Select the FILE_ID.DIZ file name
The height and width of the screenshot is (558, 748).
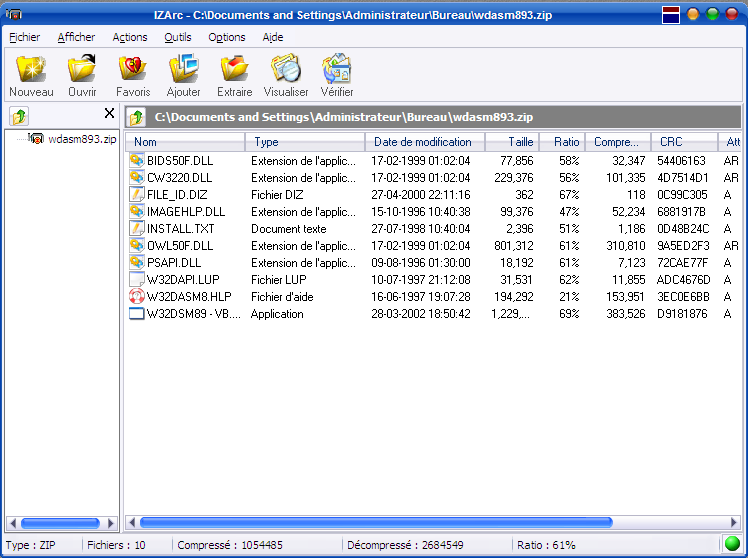[x=177, y=195]
